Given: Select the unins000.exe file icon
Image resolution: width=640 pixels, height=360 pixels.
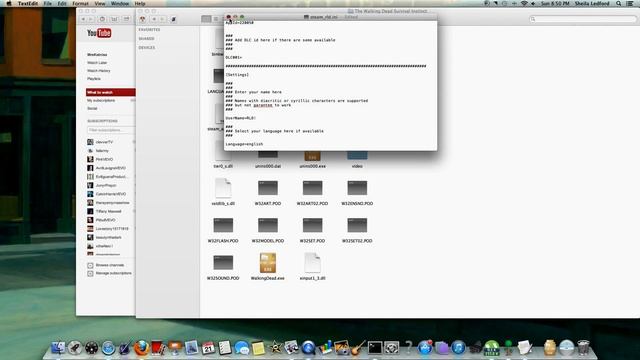Looking at the screenshot, I should [x=312, y=155].
